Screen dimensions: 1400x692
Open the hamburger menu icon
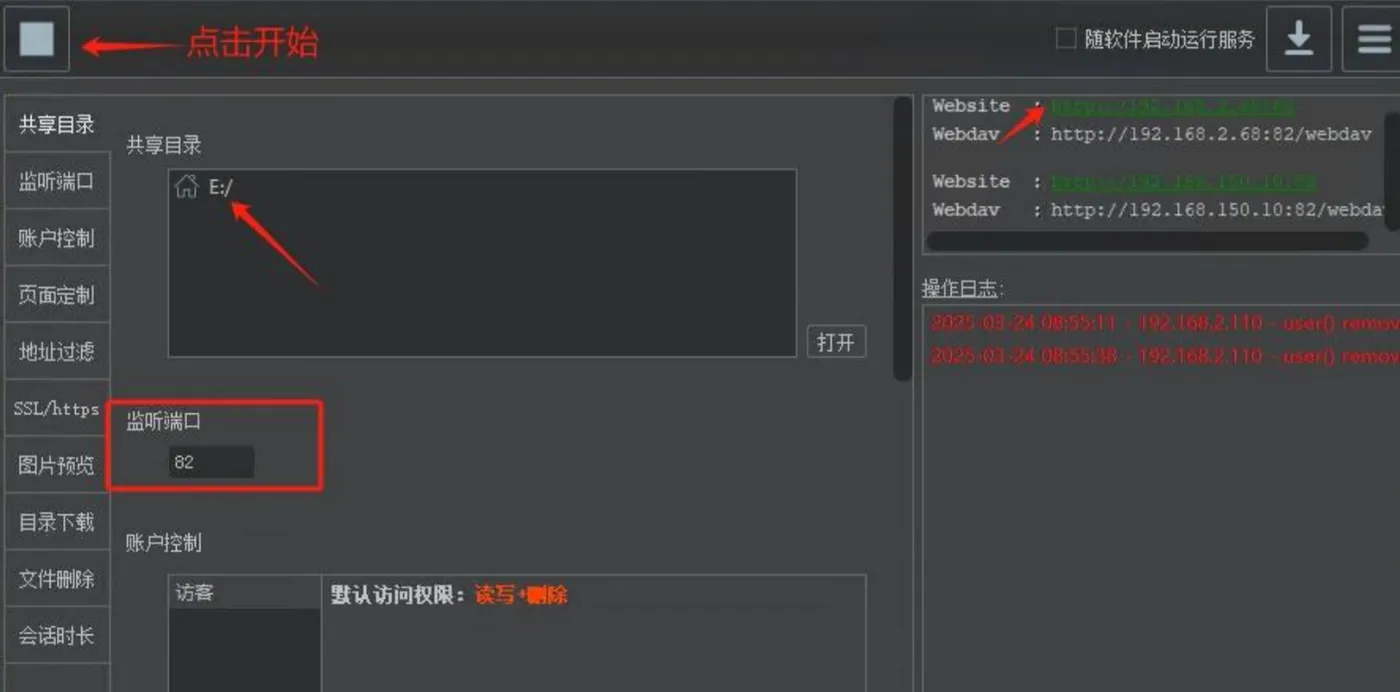coord(1372,39)
